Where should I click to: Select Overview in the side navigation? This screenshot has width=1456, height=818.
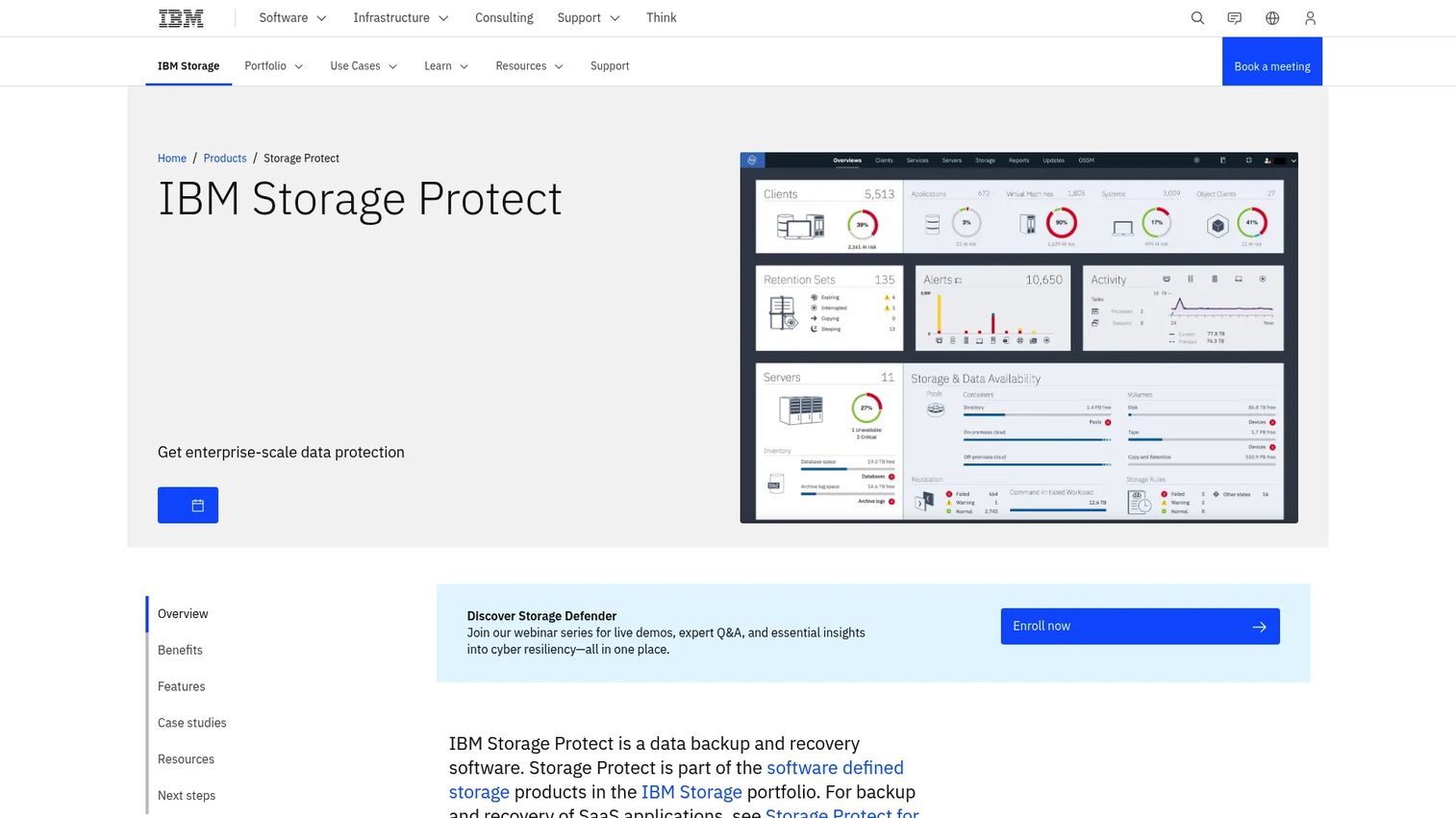click(x=183, y=614)
